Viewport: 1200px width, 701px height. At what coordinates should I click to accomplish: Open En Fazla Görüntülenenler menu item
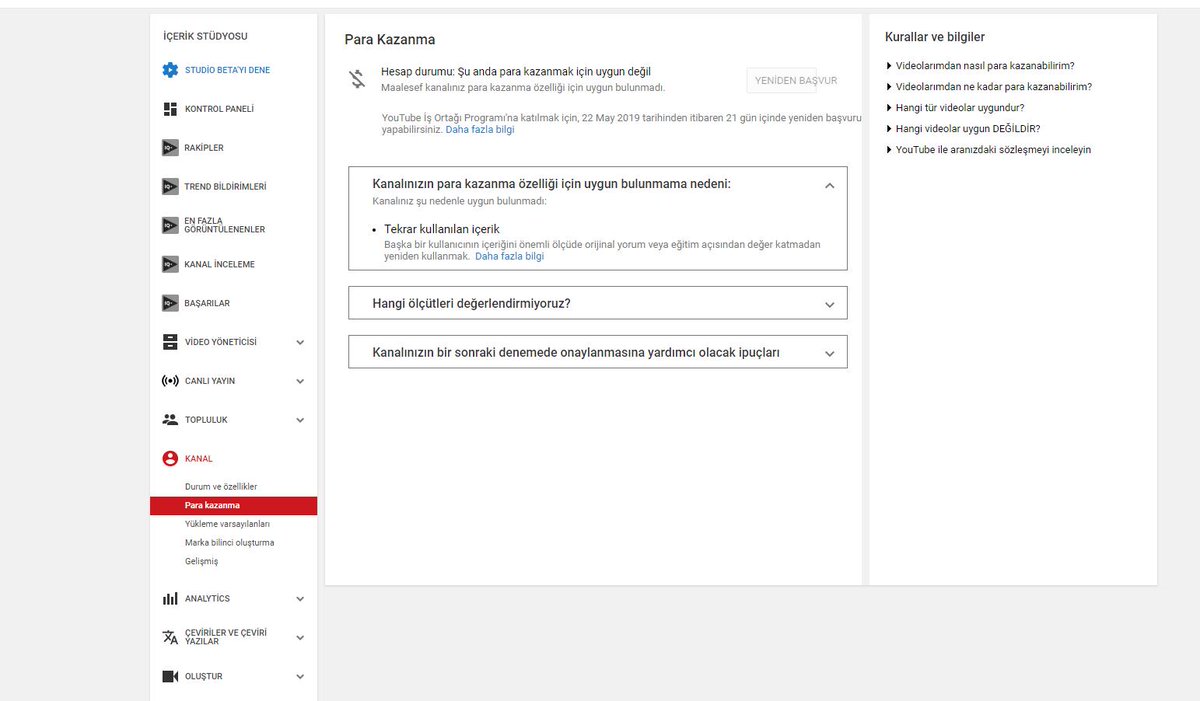click(x=225, y=225)
